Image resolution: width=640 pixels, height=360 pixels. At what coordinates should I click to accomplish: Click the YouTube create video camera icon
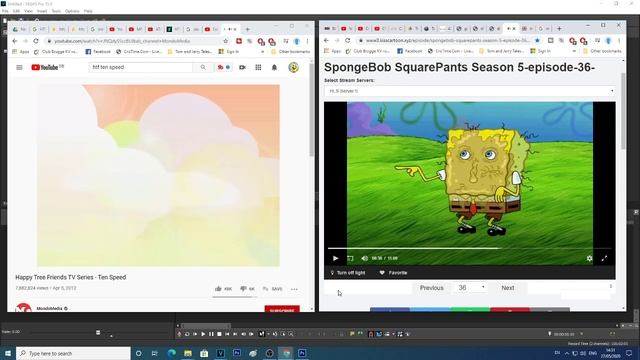click(242, 67)
